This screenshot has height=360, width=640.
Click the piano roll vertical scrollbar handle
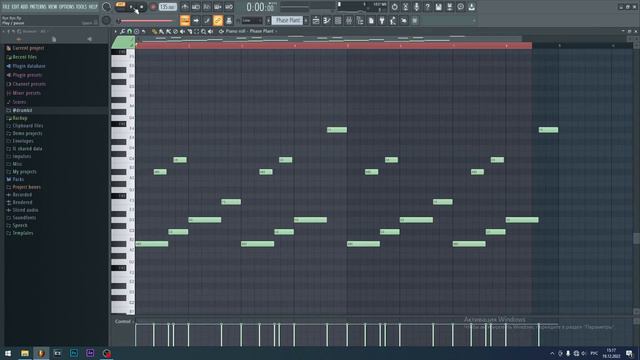[636, 238]
